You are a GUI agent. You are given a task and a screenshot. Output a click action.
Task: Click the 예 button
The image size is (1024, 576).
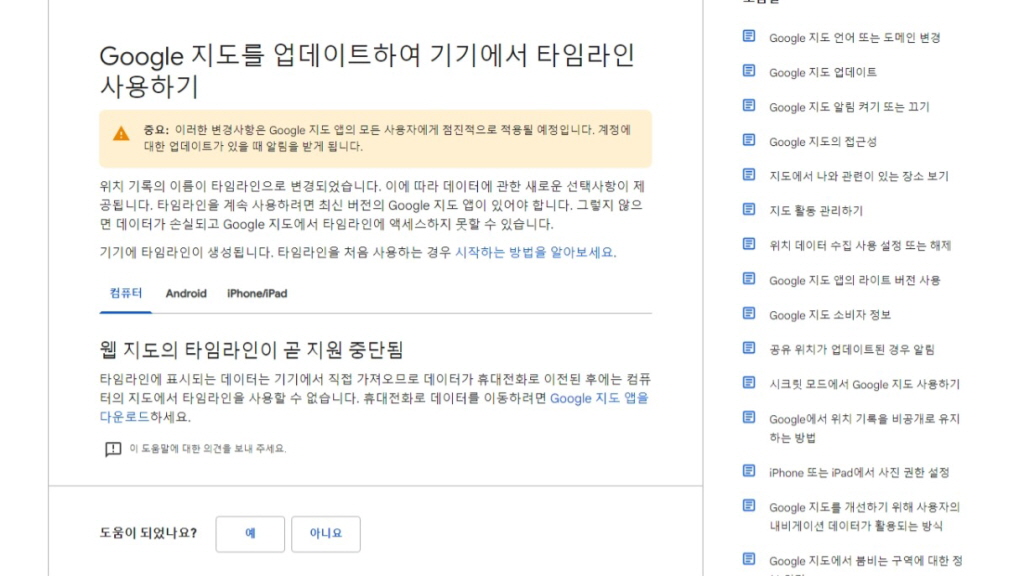click(x=250, y=534)
